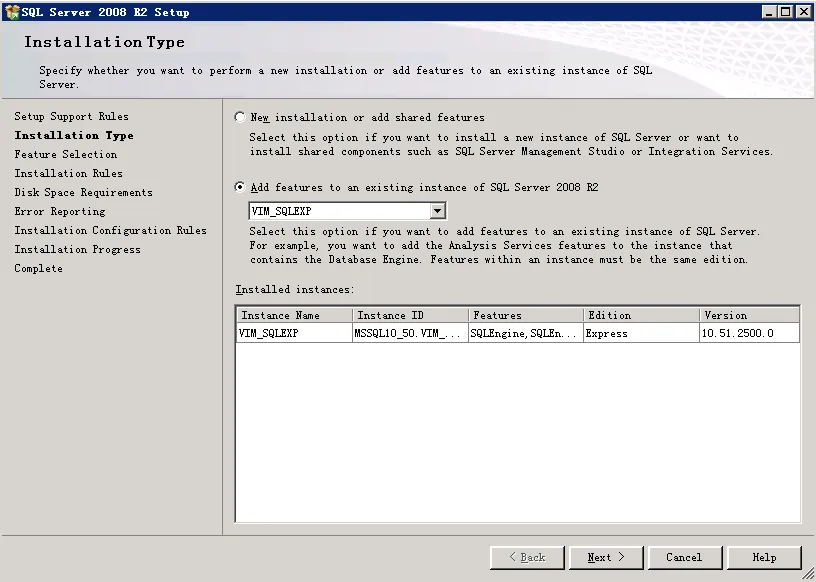Click the 10.51.2500.0 version cell
This screenshot has height=582, width=816.
point(749,333)
